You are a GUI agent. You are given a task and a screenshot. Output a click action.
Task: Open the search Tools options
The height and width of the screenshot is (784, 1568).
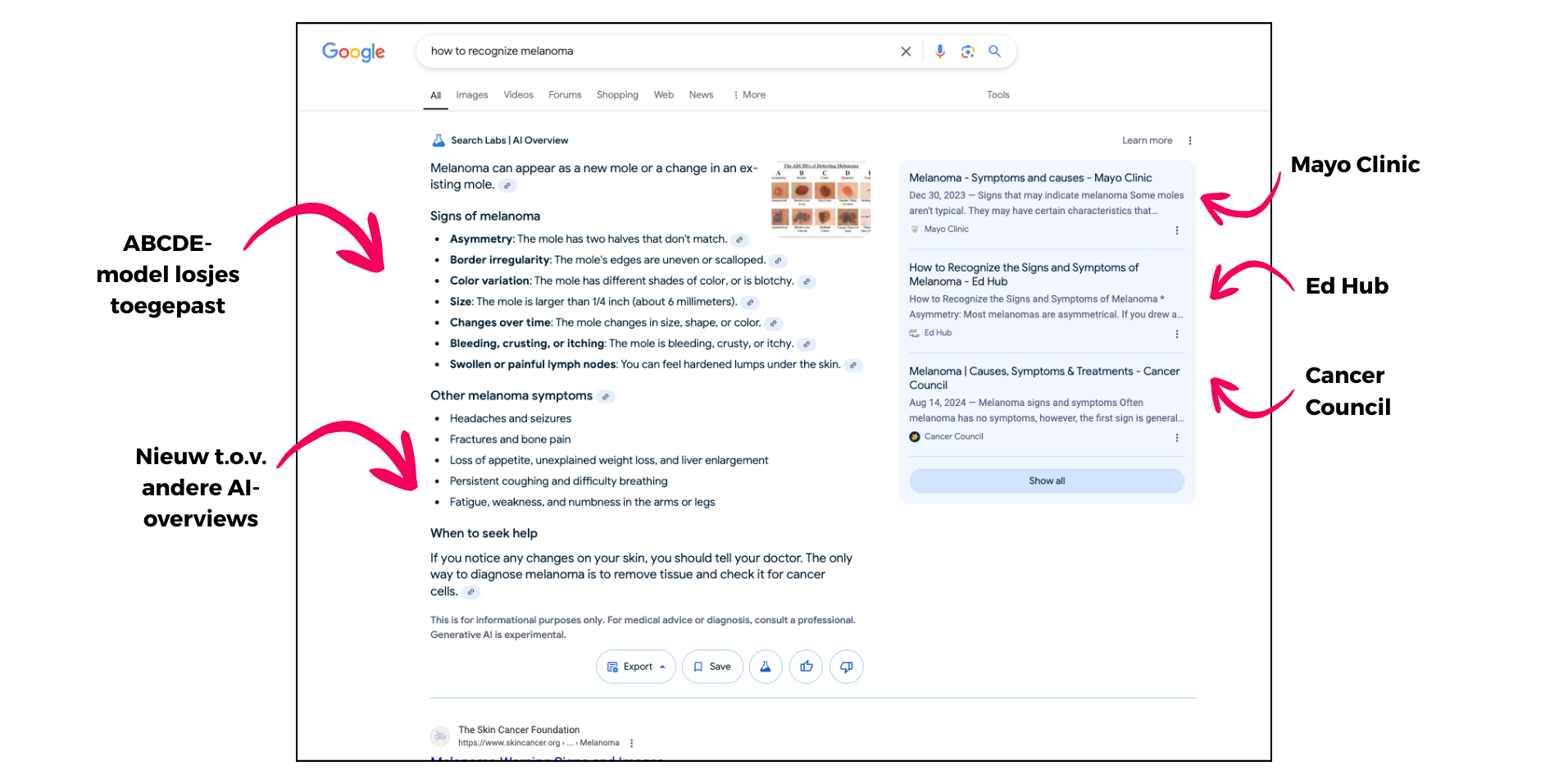[998, 95]
